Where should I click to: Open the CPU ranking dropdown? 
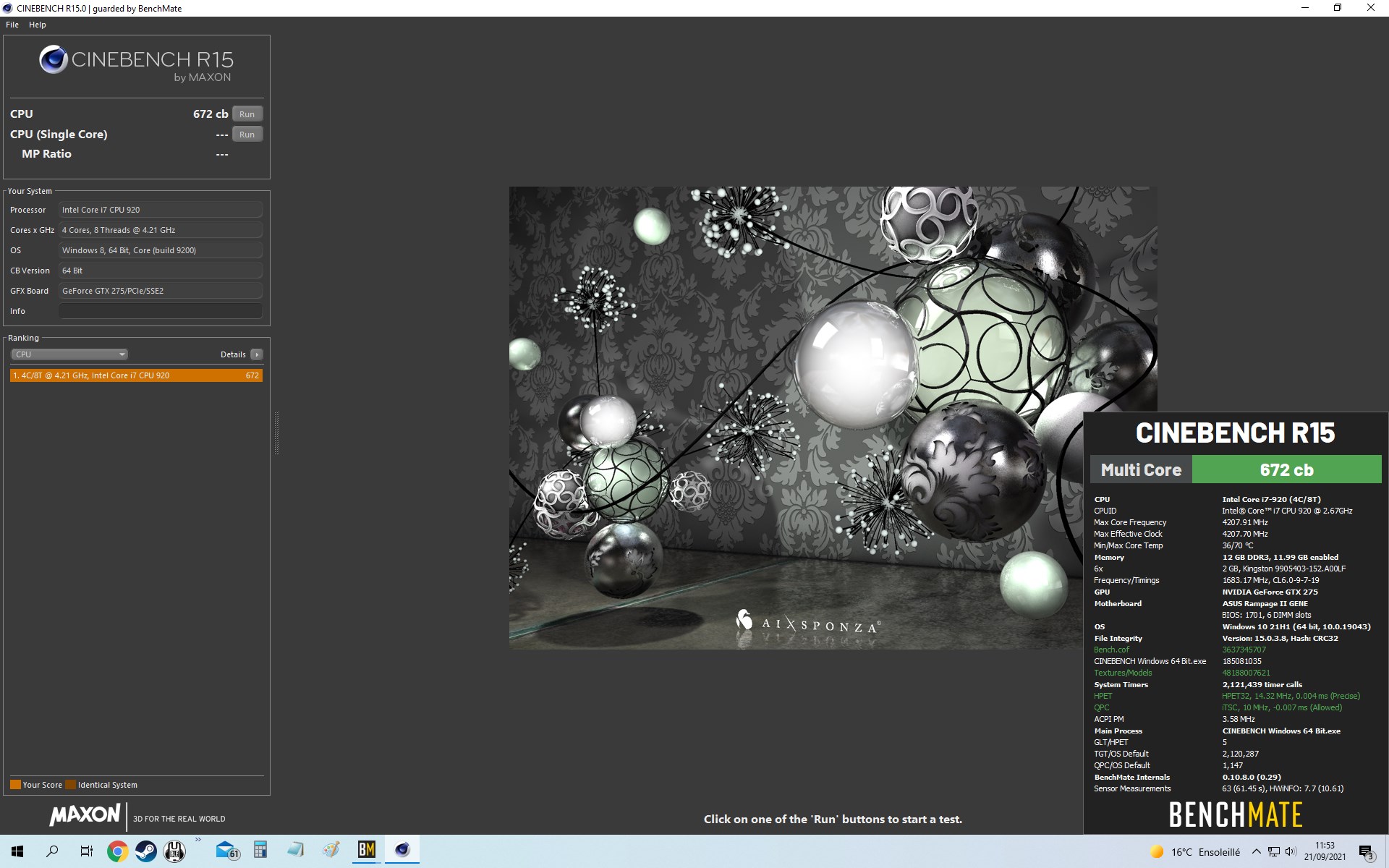(x=69, y=354)
